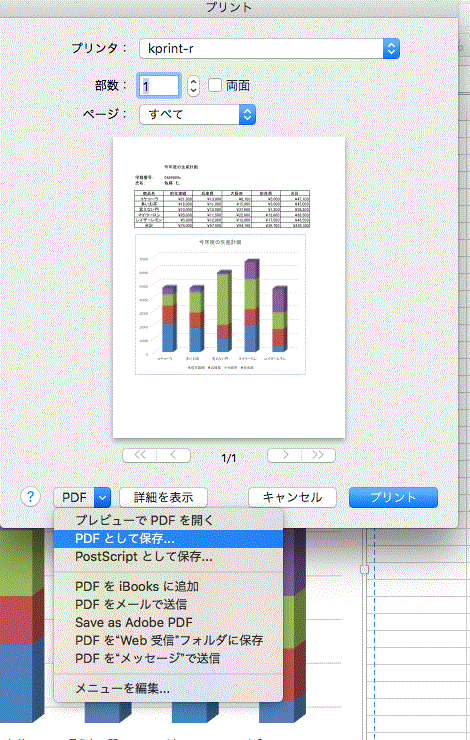The height and width of the screenshot is (740, 470).
Task: Click the PDF dropdown arrow button
Action: (x=102, y=497)
